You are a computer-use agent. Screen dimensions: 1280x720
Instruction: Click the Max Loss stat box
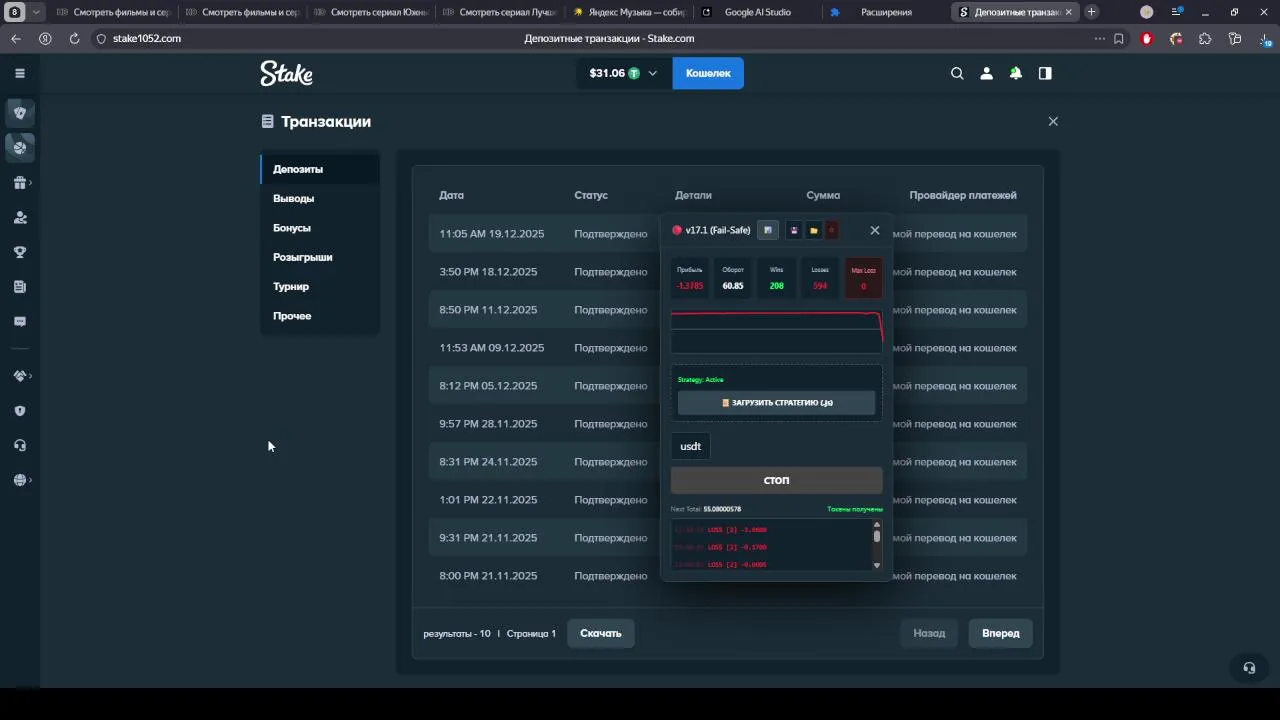863,278
